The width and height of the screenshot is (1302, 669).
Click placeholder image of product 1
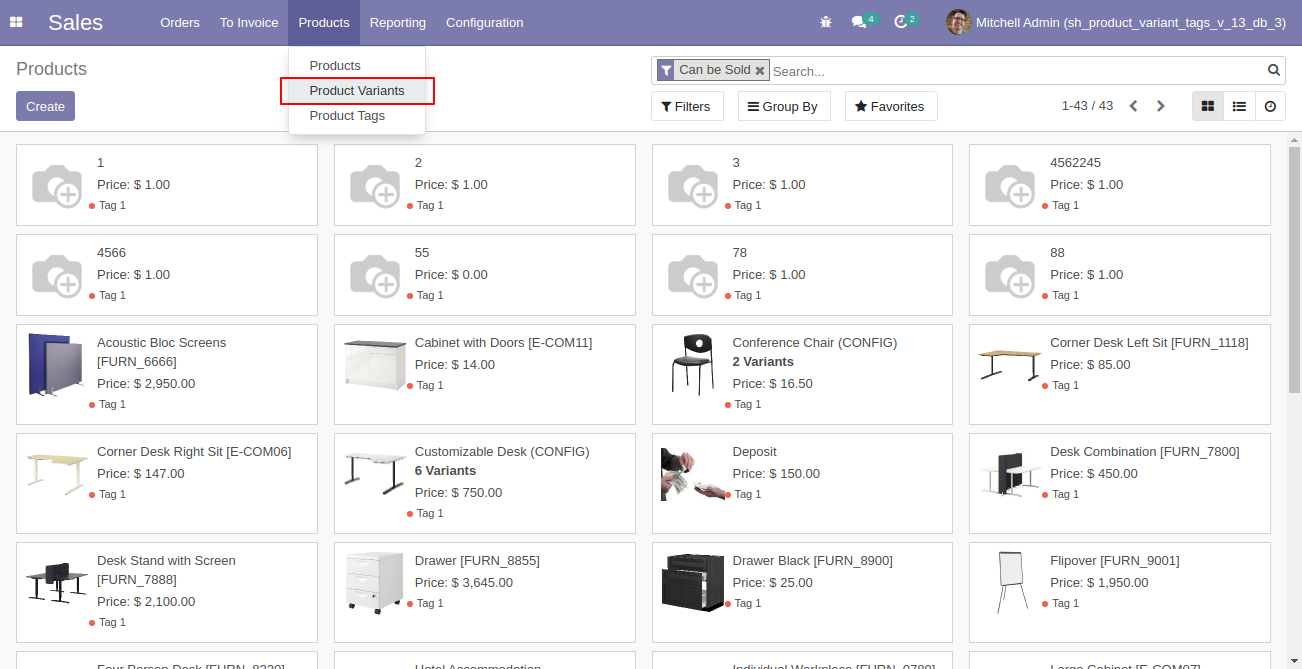(x=56, y=185)
